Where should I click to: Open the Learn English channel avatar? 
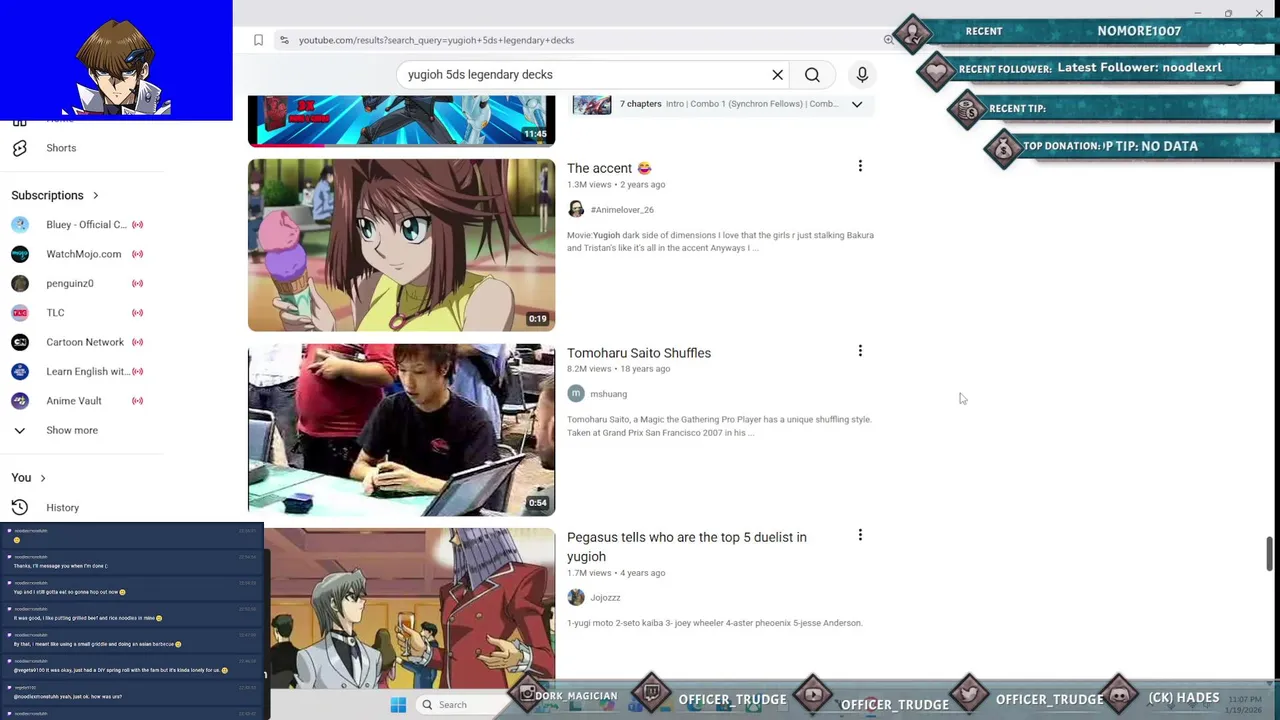(20, 371)
